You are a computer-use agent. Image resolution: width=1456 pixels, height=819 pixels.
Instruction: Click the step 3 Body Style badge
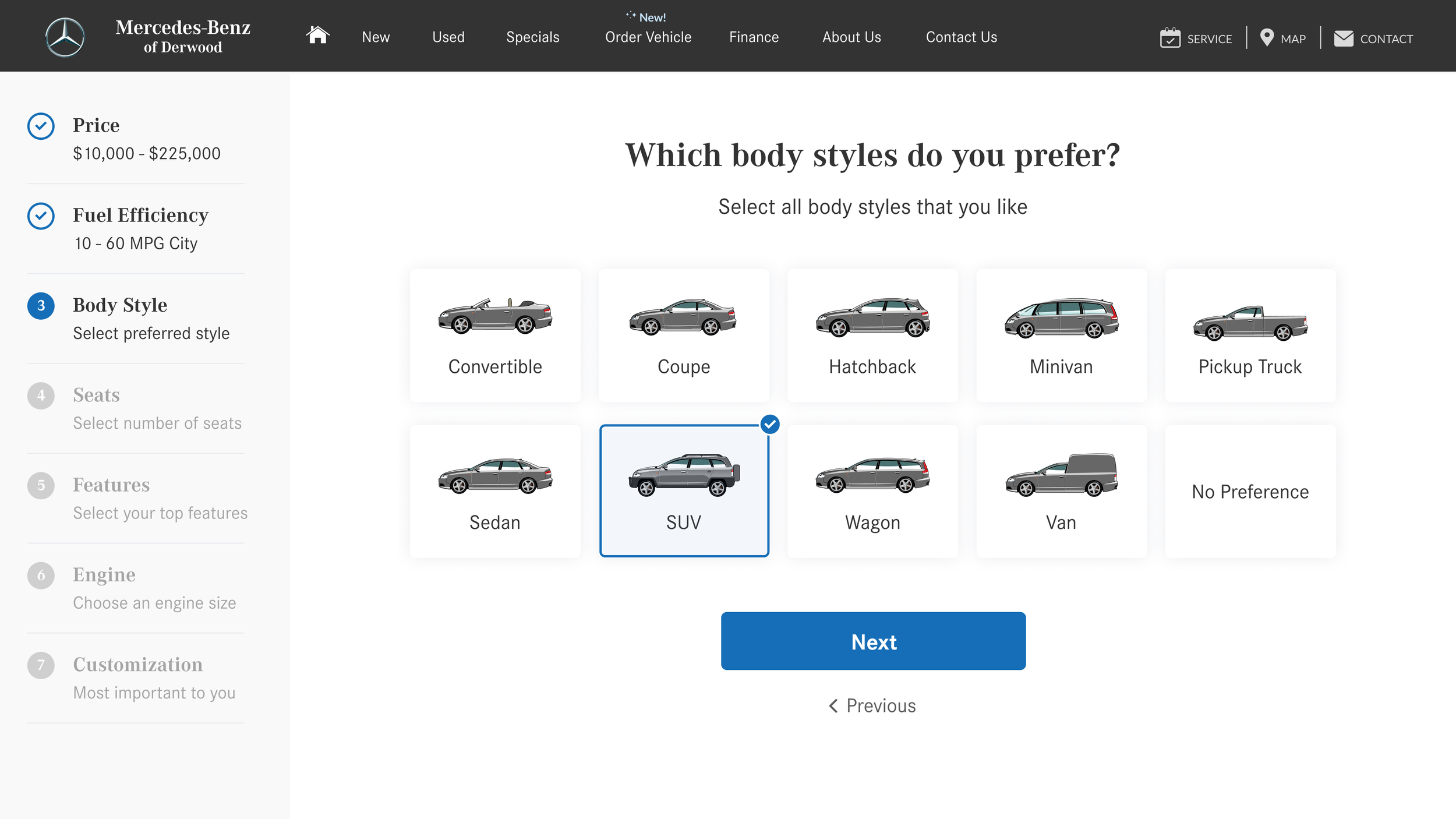pos(41,306)
